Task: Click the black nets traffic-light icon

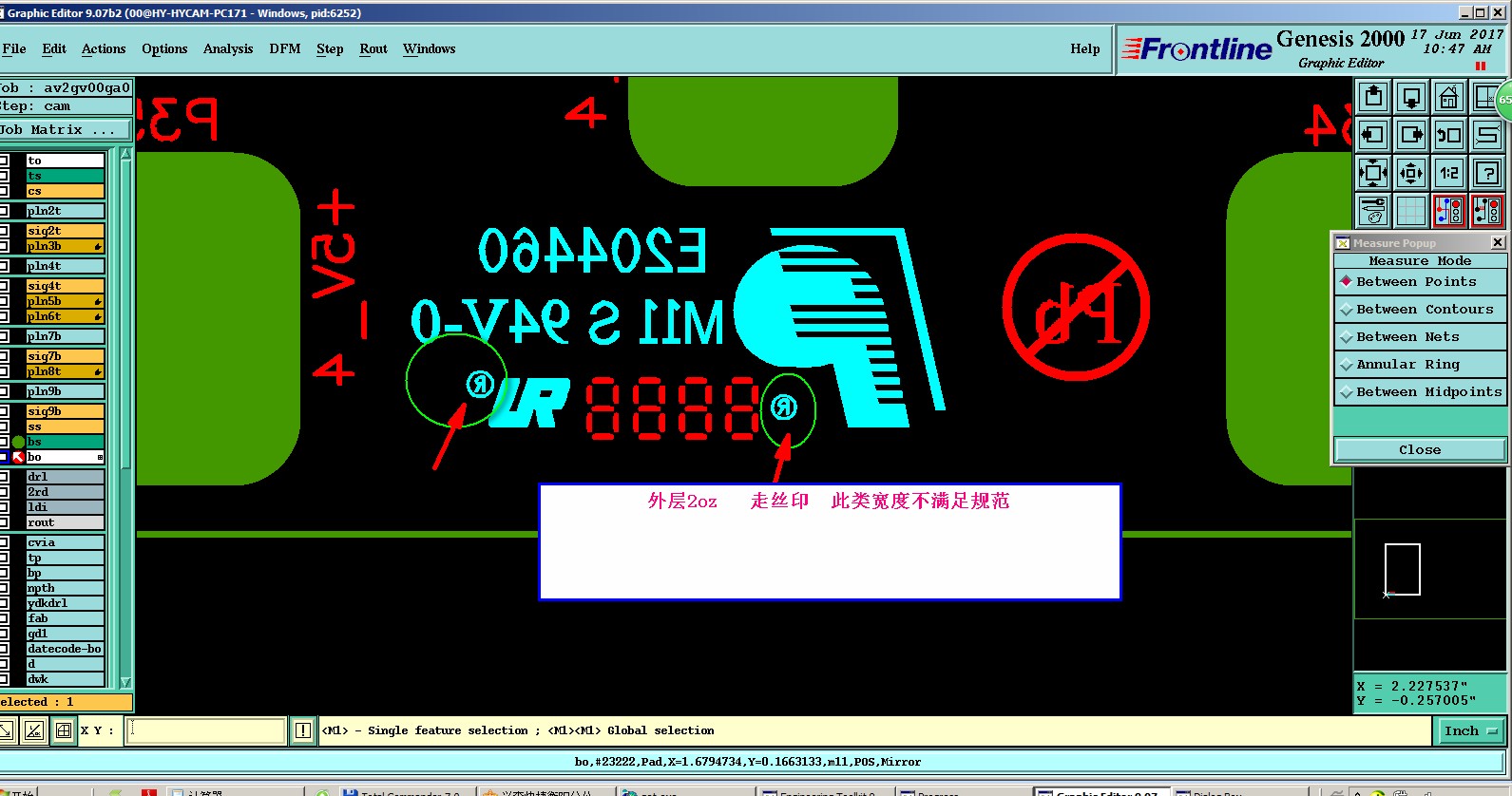Action: tap(1487, 211)
